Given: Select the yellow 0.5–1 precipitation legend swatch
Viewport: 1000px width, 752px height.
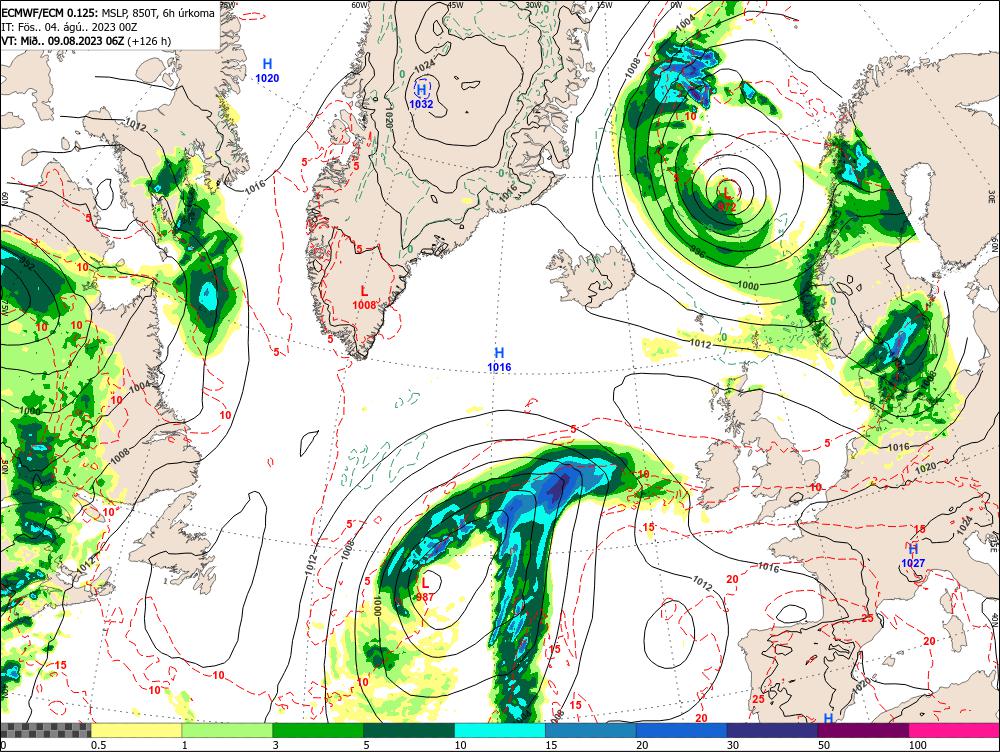Looking at the screenshot, I should click(136, 730).
